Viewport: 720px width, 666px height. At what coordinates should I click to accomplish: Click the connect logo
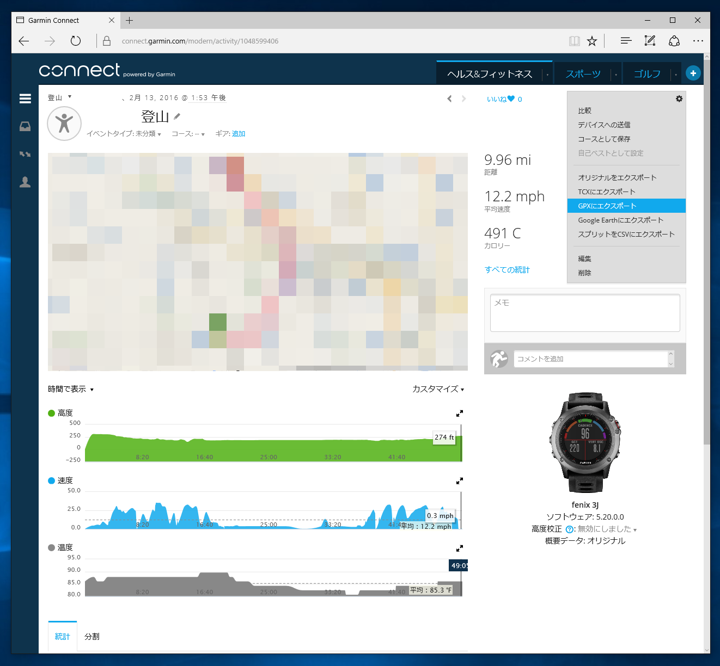pyautogui.click(x=79, y=70)
